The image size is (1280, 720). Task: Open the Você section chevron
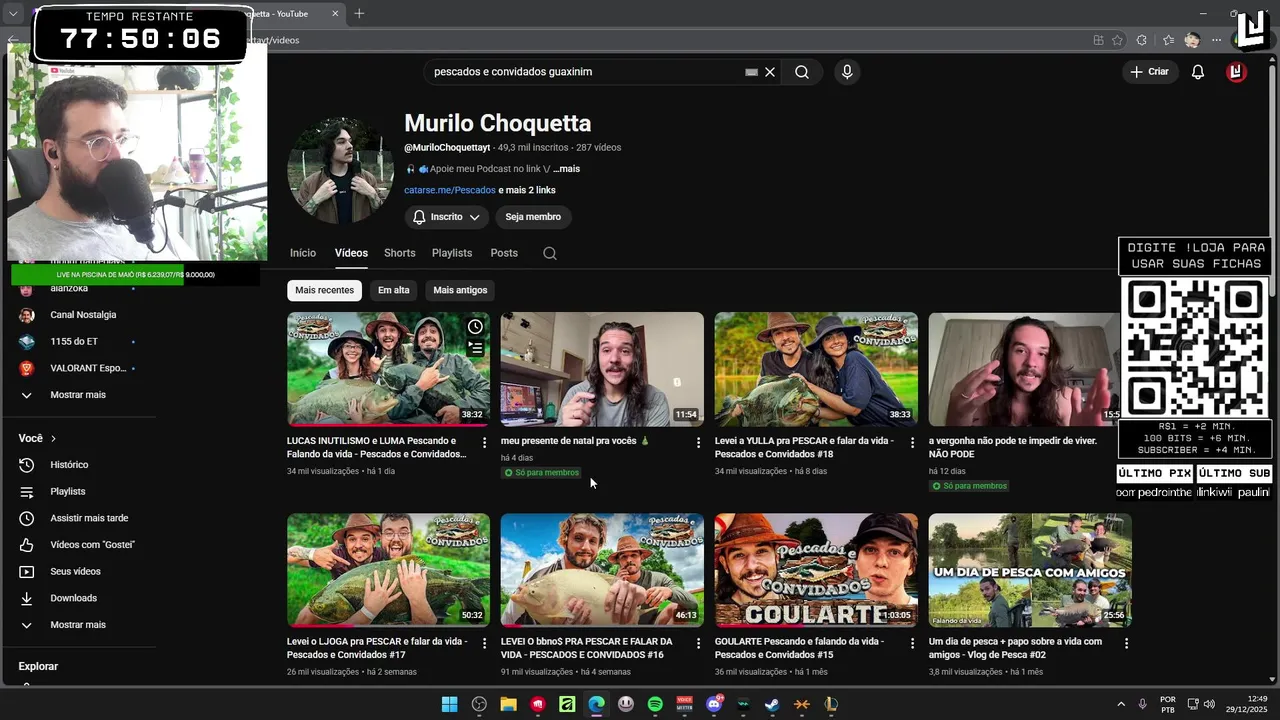click(53, 438)
